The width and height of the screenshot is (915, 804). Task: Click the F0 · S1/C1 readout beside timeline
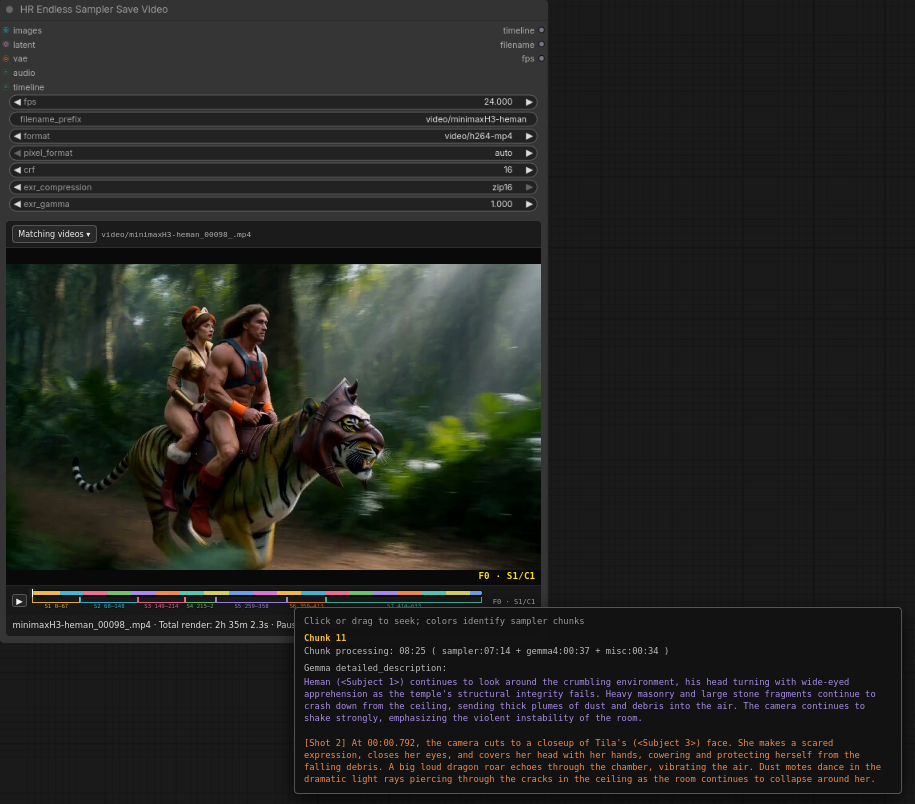click(514, 602)
